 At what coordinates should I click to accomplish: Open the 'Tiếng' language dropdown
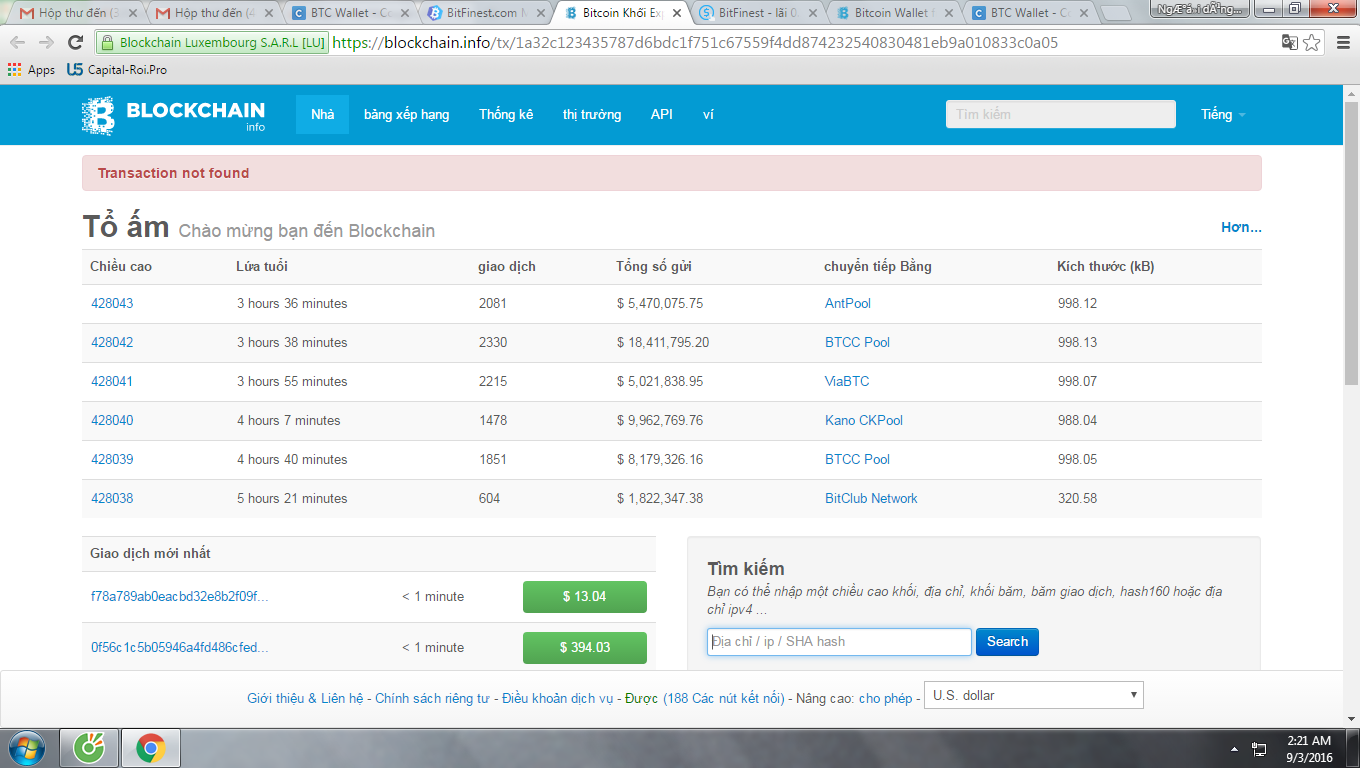1223,115
